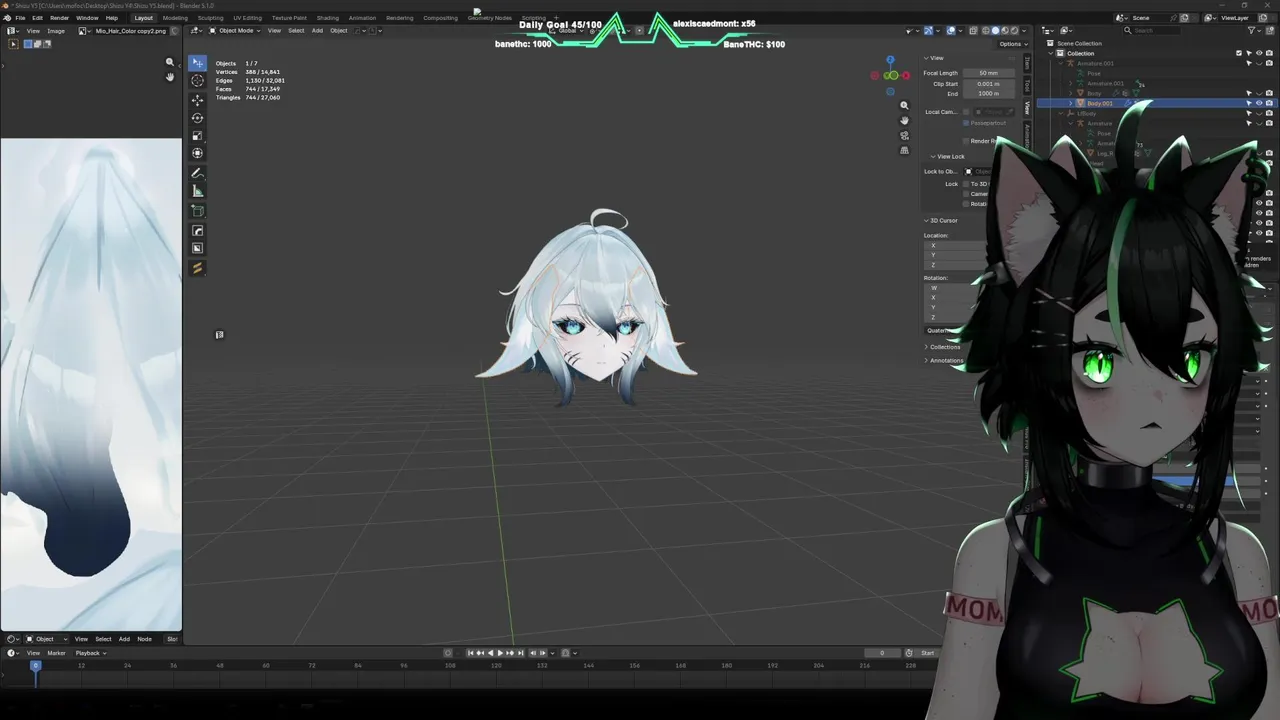Open the Object Mode dropdown
The image size is (1280, 720).
click(x=234, y=31)
